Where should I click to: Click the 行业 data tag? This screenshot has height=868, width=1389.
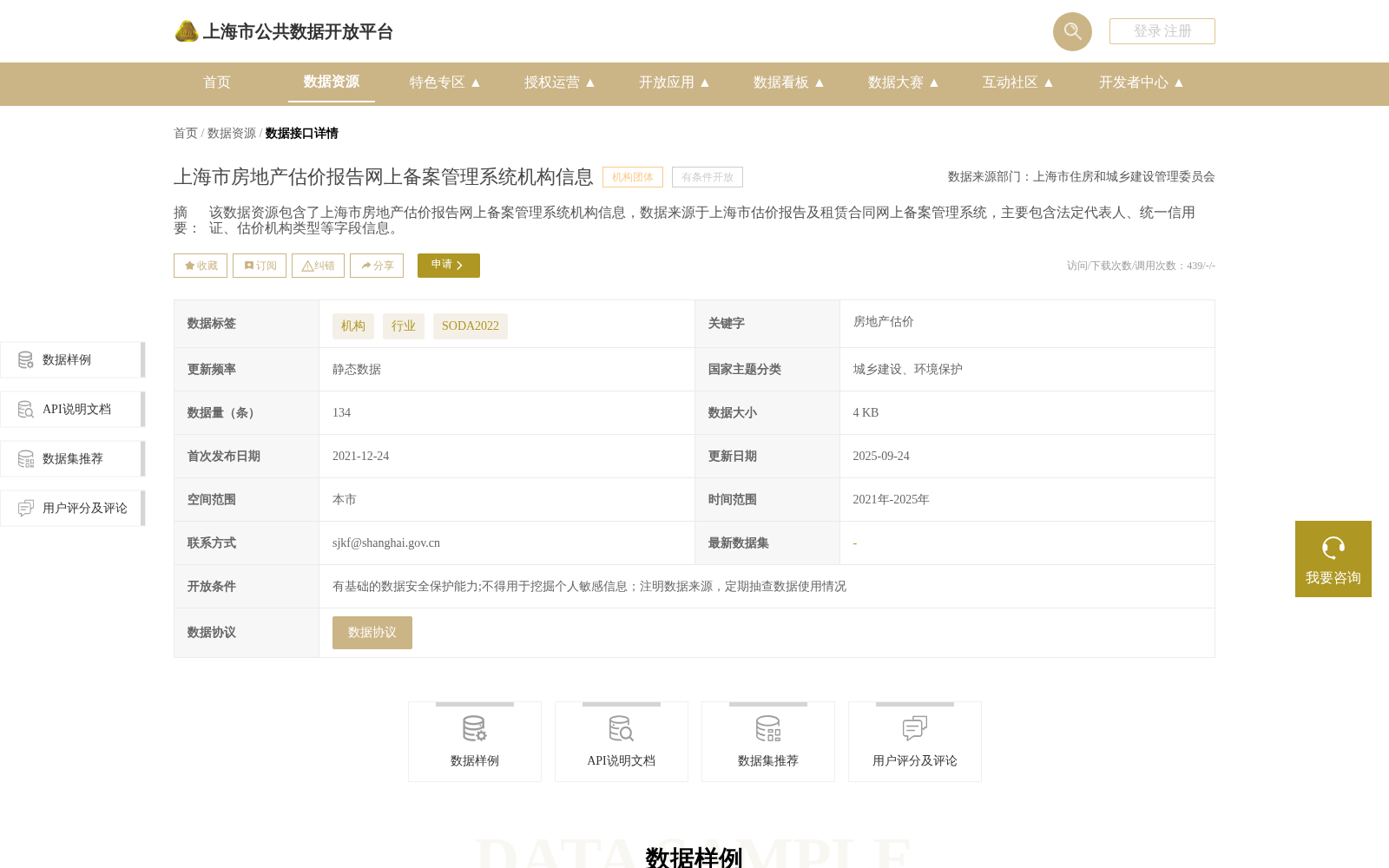click(x=404, y=326)
